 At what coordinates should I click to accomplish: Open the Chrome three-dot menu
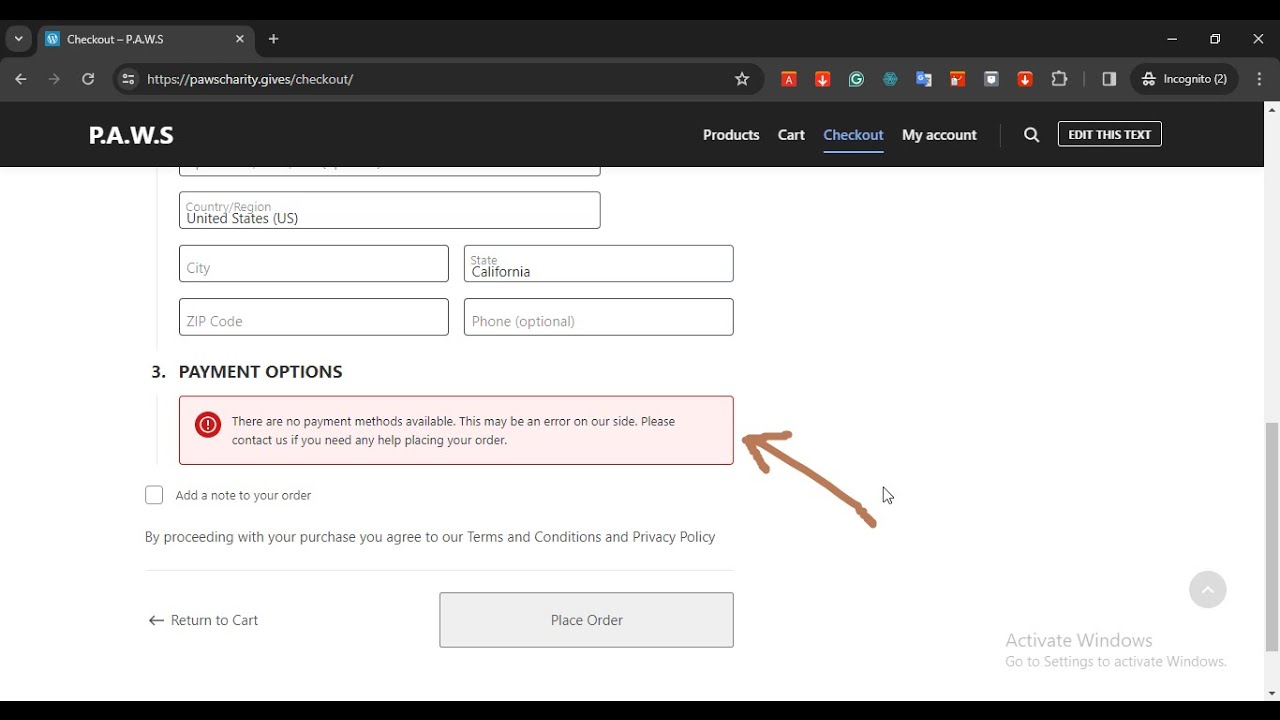(x=1259, y=79)
